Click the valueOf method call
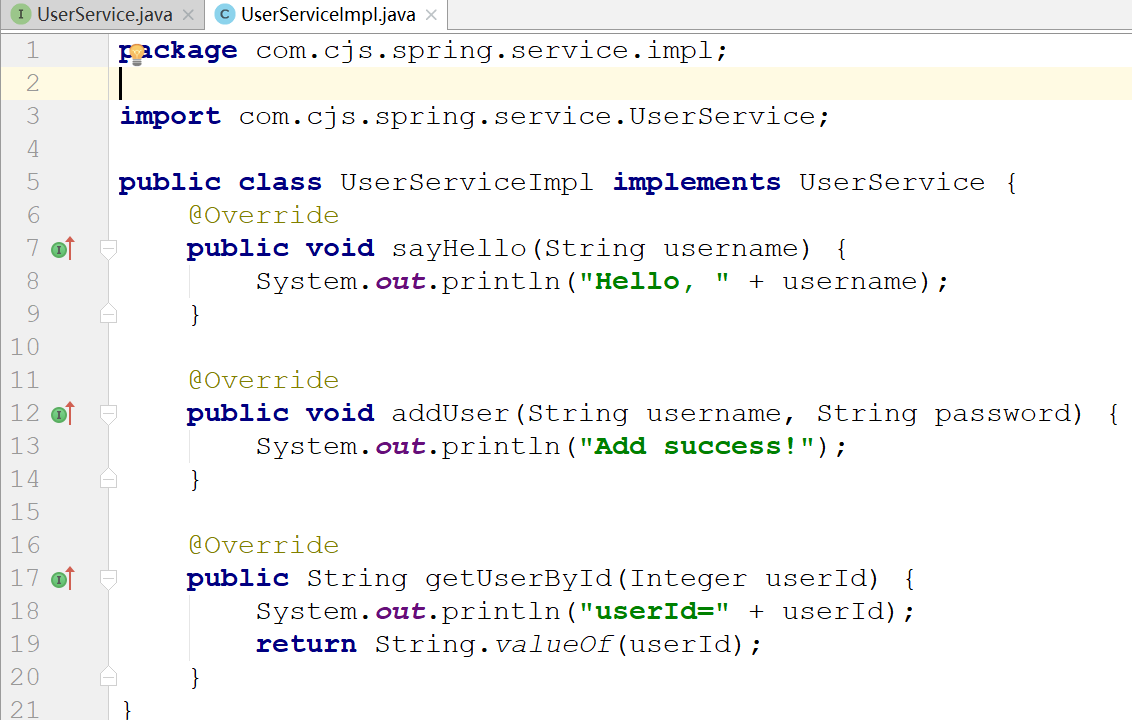This screenshot has height=720, width=1132. click(x=554, y=645)
